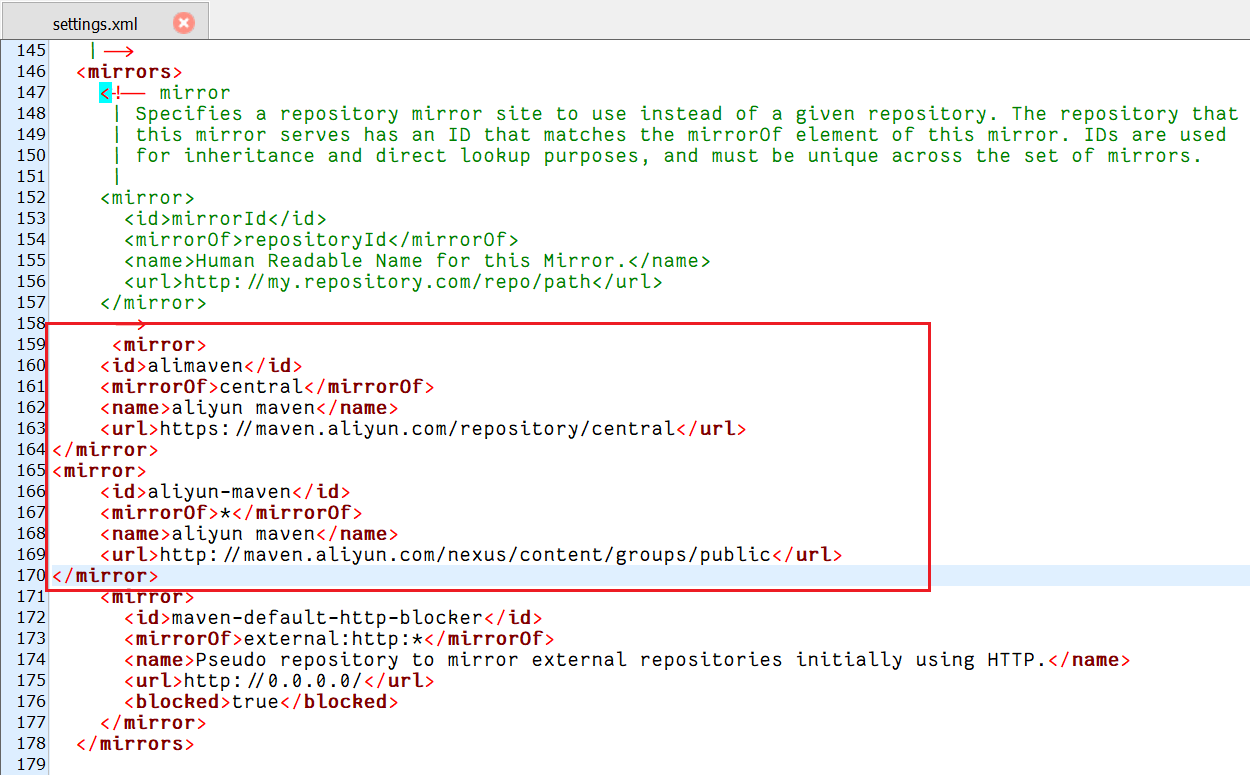Image resolution: width=1250 pixels, height=775 pixels.
Task: Click the highlighted comment start on line 147
Action: coord(105,92)
